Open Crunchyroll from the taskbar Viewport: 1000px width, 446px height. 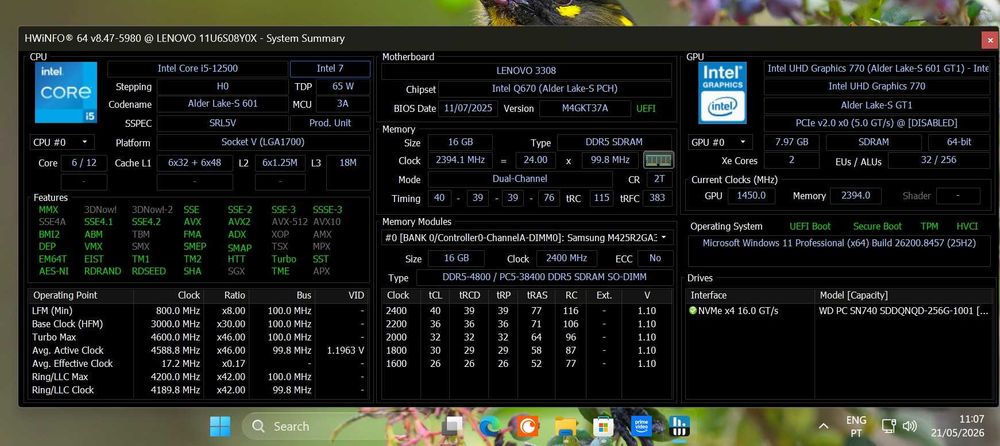pyautogui.click(x=527, y=426)
